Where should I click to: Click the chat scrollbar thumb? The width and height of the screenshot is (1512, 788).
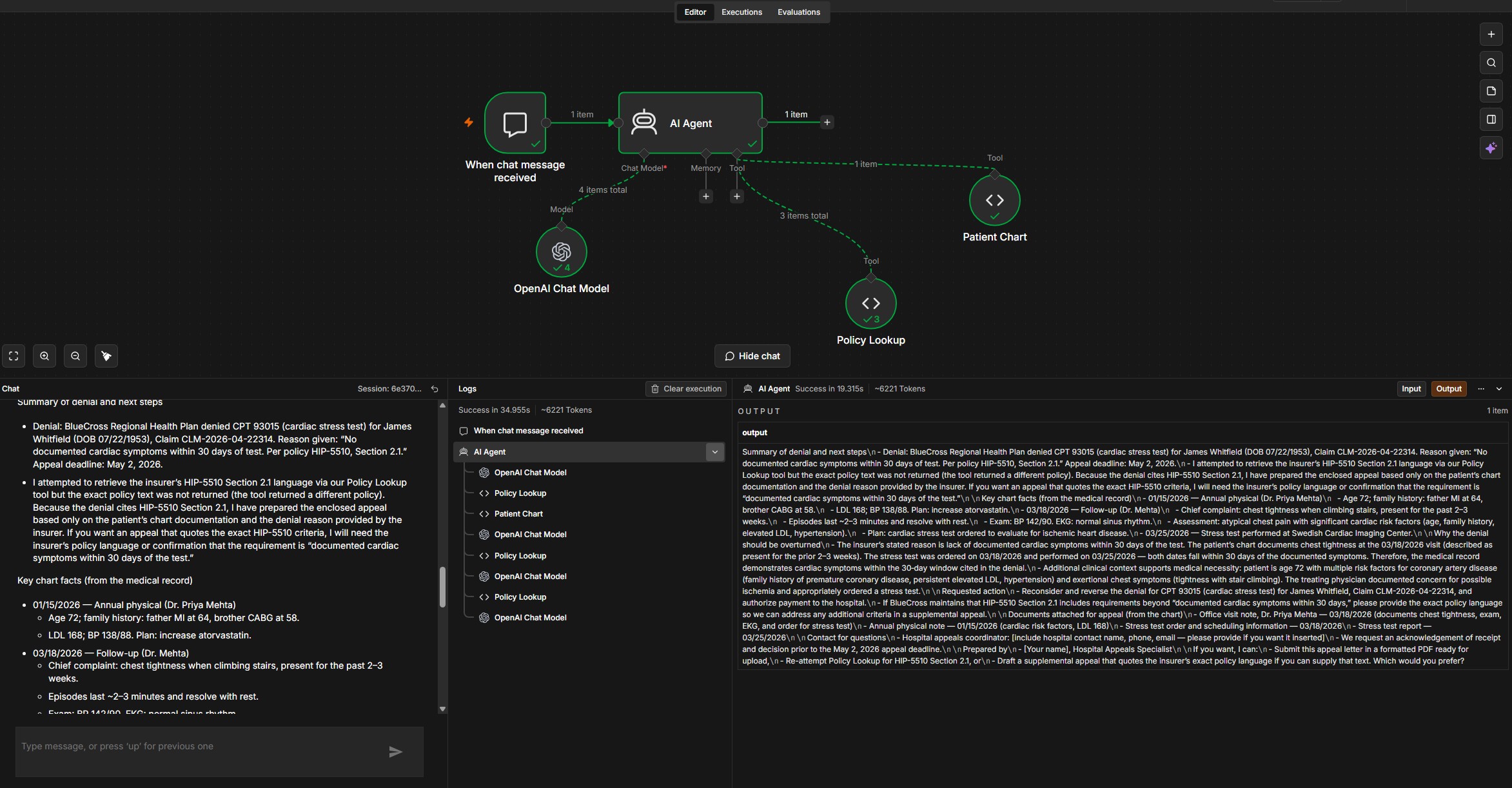[x=442, y=587]
